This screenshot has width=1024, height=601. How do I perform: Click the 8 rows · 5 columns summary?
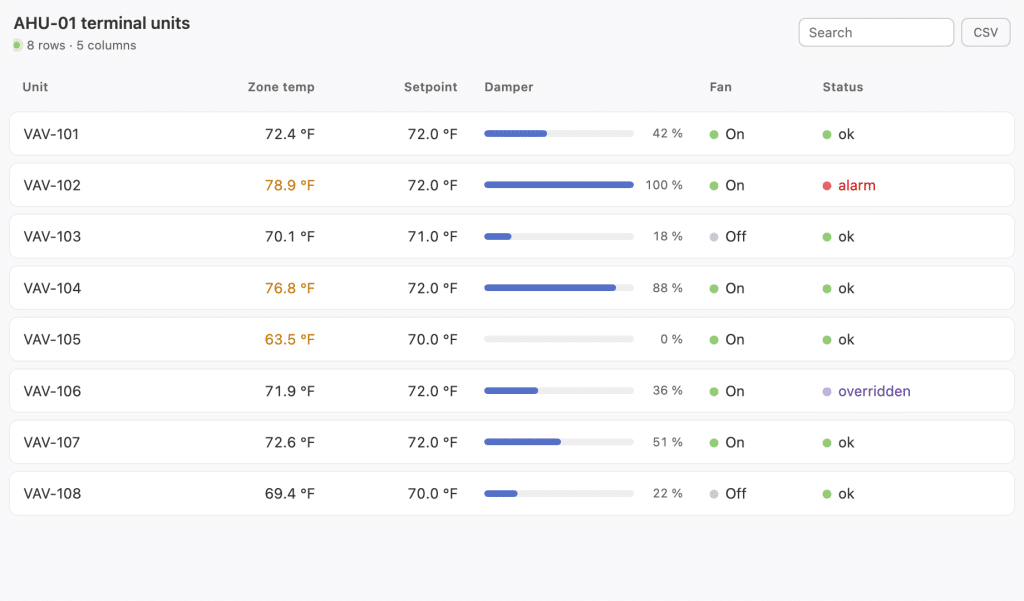tap(81, 45)
